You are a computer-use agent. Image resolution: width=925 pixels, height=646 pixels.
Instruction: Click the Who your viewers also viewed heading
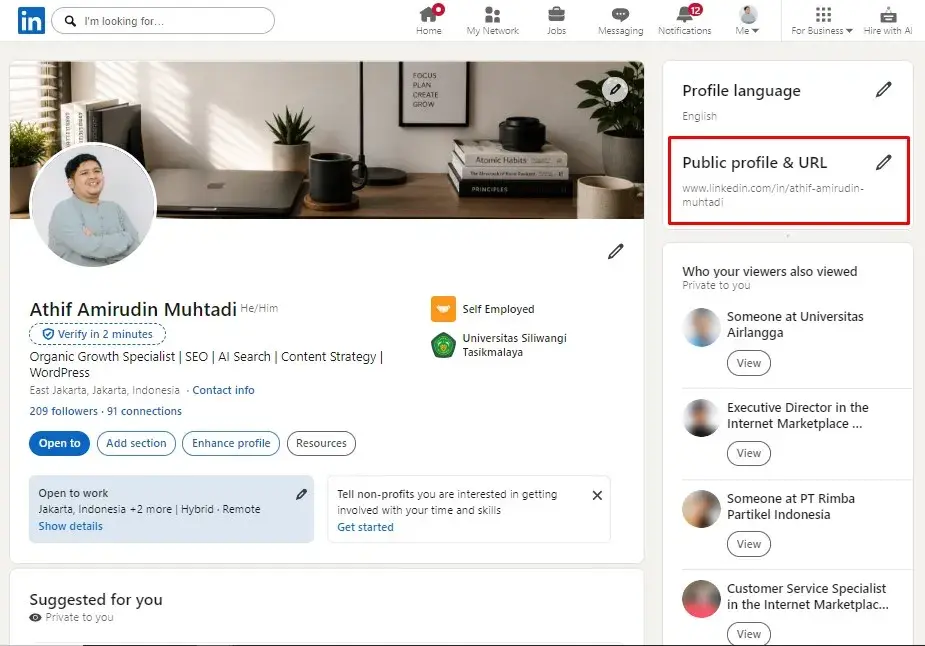[x=770, y=271]
